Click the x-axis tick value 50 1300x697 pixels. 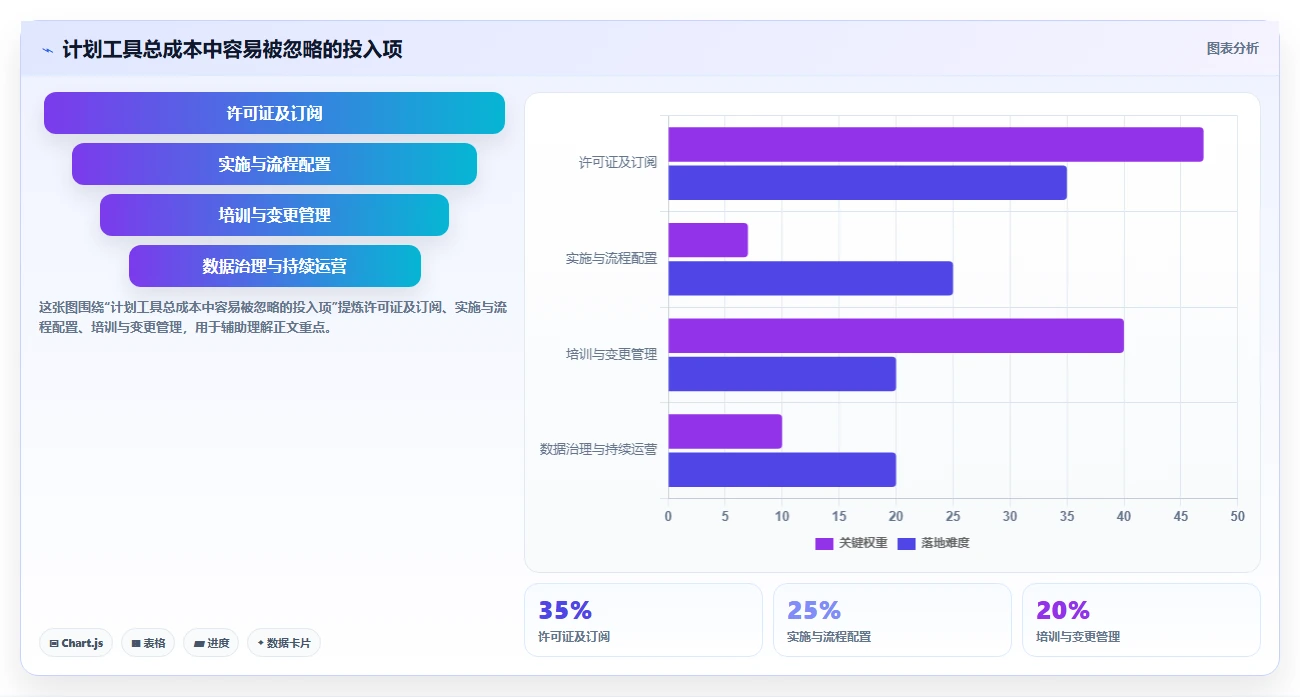tap(1237, 516)
